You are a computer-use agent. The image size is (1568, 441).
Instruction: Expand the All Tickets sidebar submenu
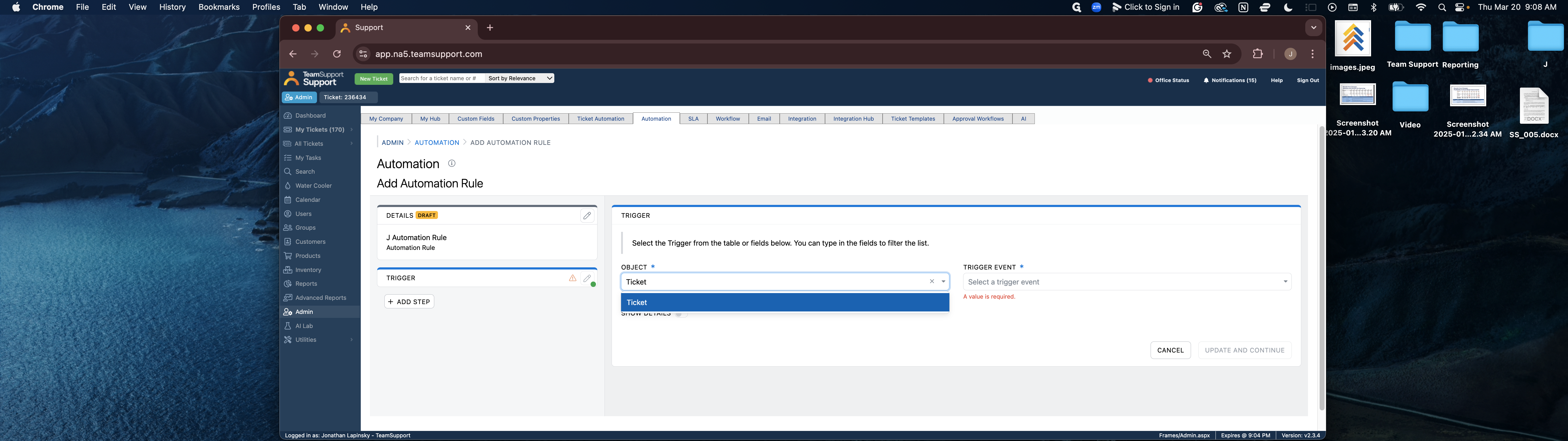(351, 144)
